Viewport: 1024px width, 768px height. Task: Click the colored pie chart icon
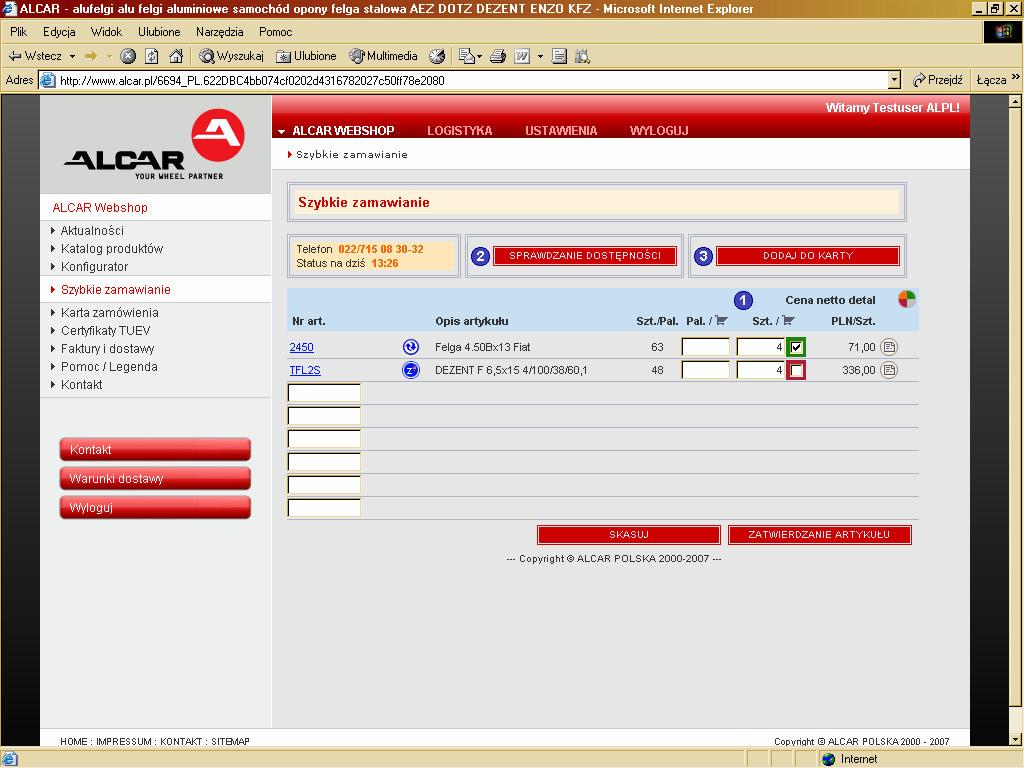(906, 299)
